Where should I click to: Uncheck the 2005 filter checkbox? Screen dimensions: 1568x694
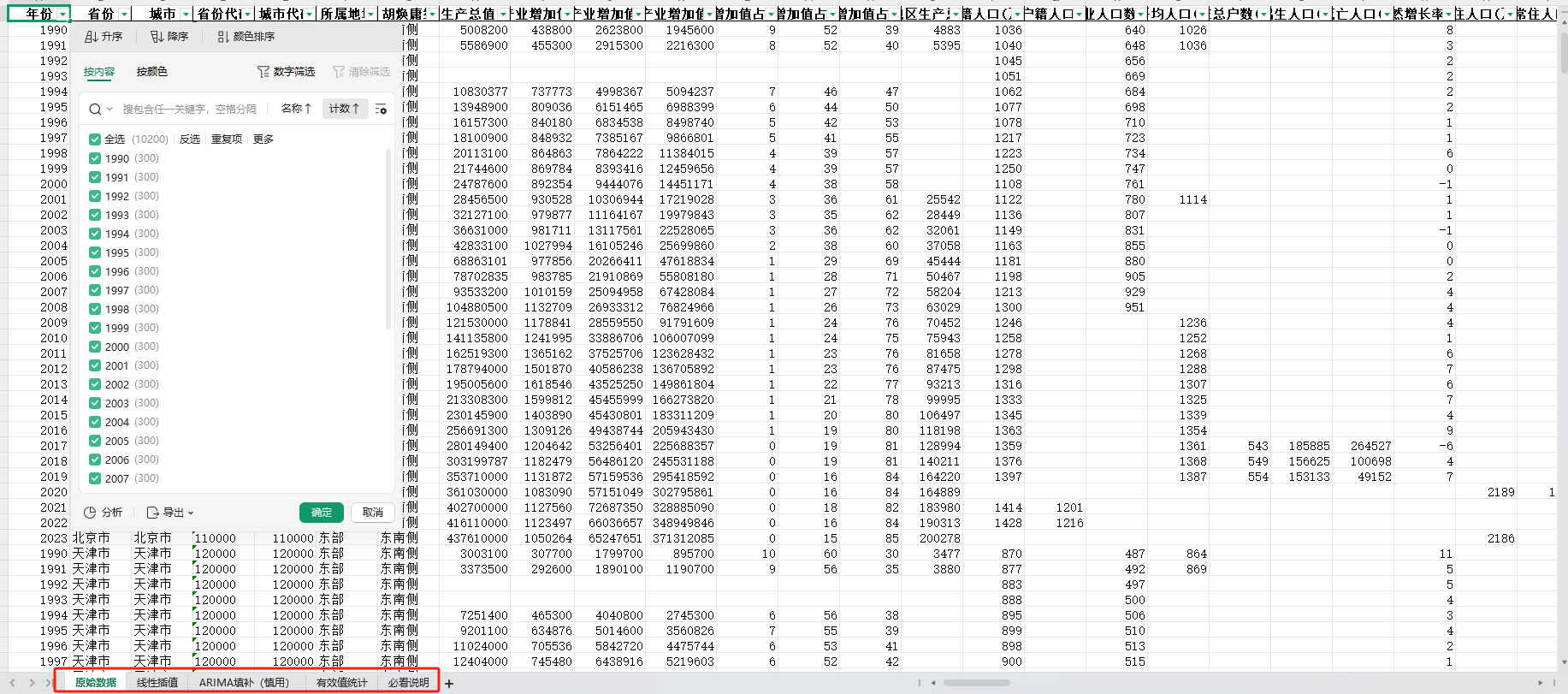coord(95,441)
